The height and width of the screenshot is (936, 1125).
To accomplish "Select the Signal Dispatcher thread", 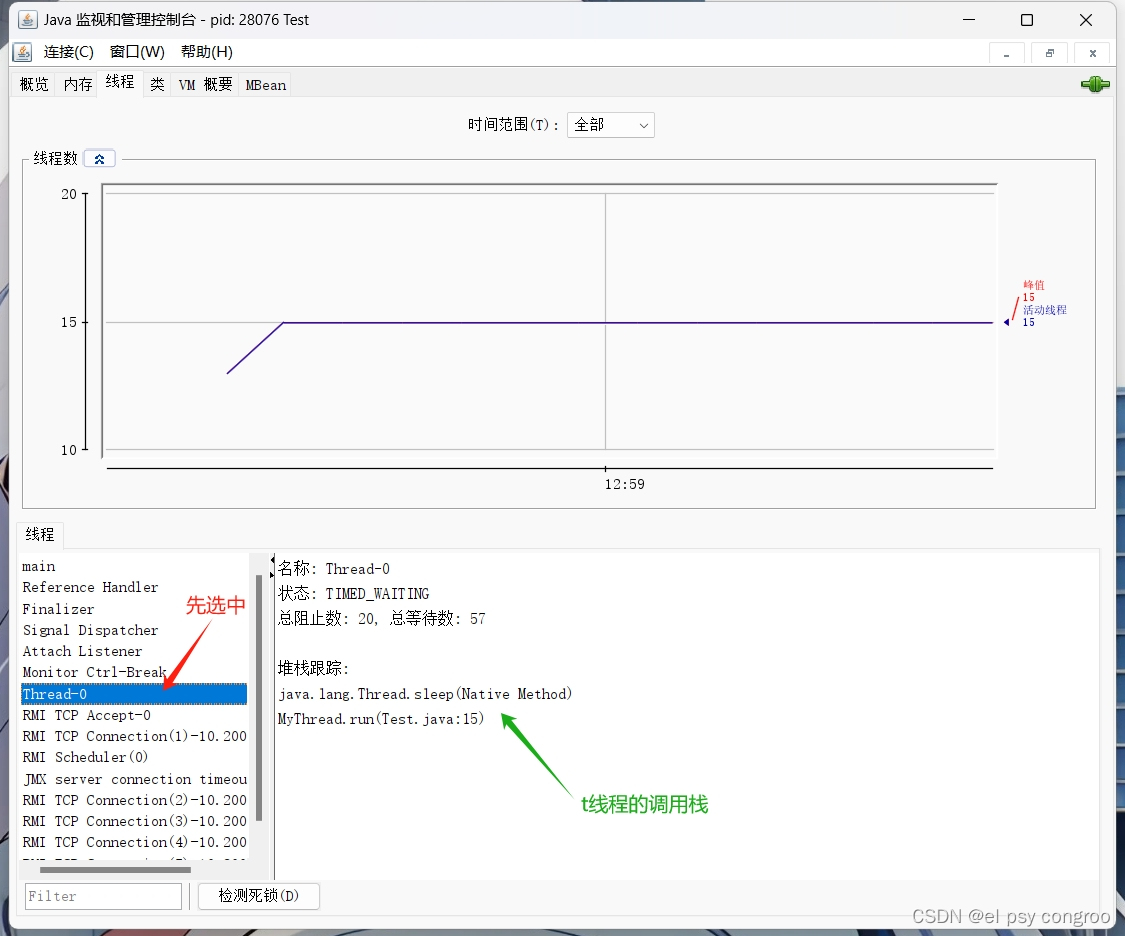I will click(x=134, y=630).
